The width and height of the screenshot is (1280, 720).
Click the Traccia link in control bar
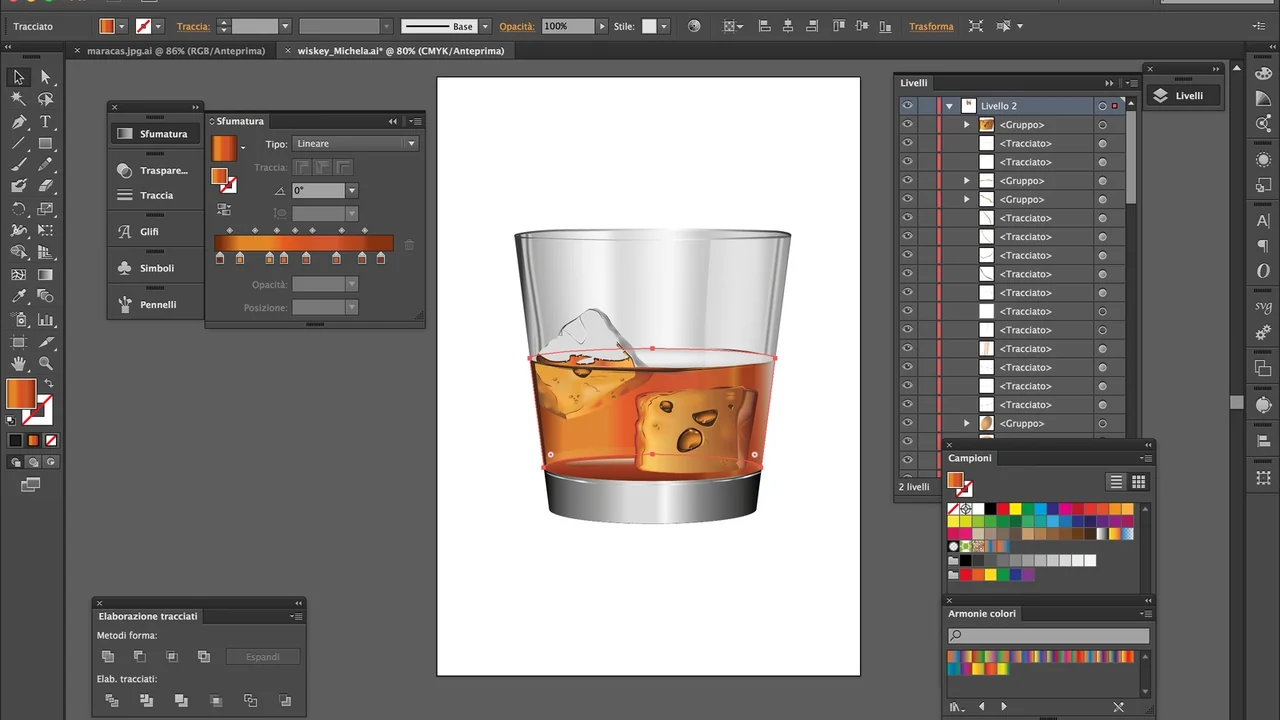point(193,26)
